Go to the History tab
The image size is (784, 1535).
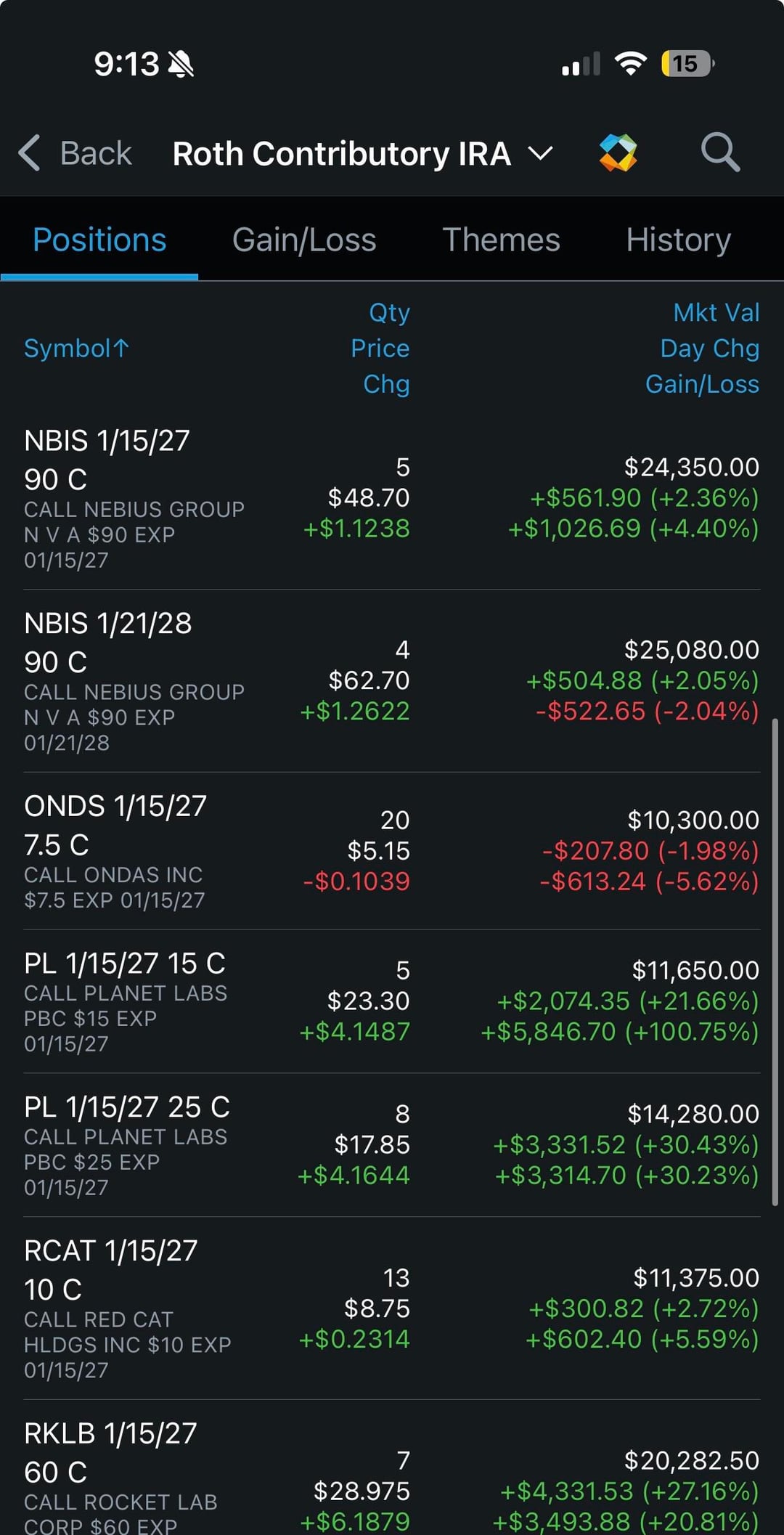pyautogui.click(x=678, y=240)
